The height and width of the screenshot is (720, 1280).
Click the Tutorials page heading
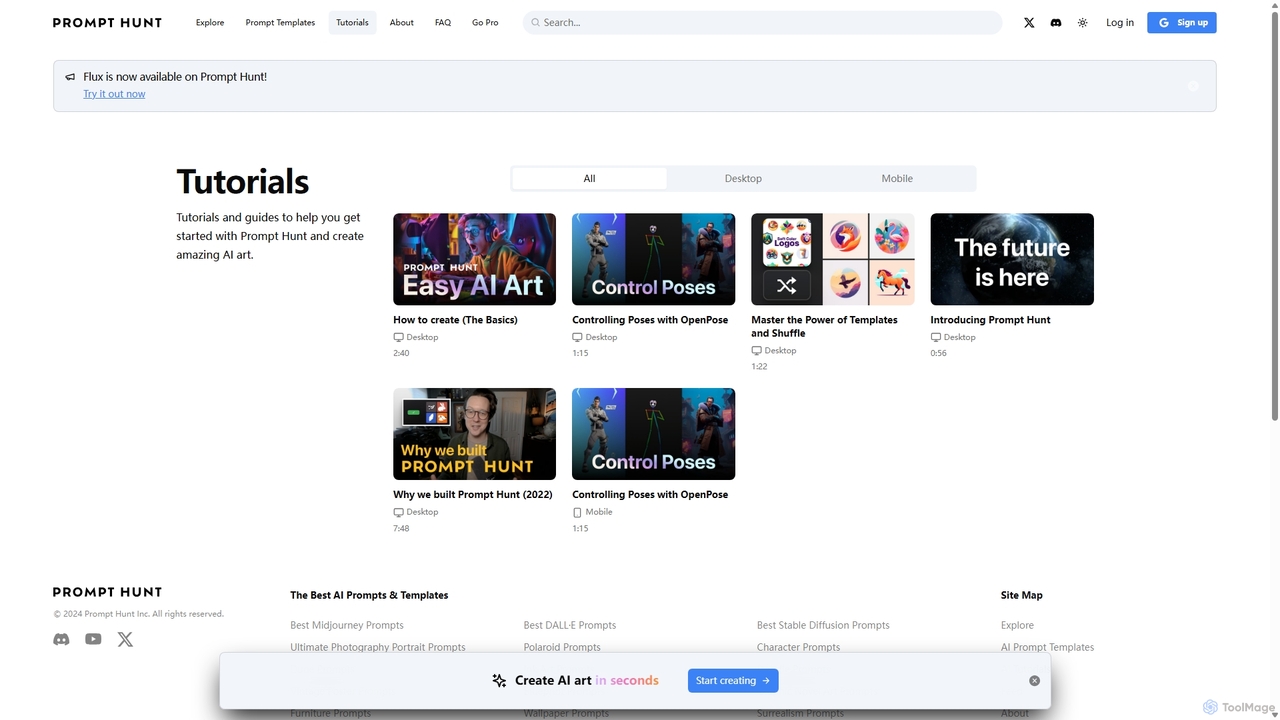point(243,182)
